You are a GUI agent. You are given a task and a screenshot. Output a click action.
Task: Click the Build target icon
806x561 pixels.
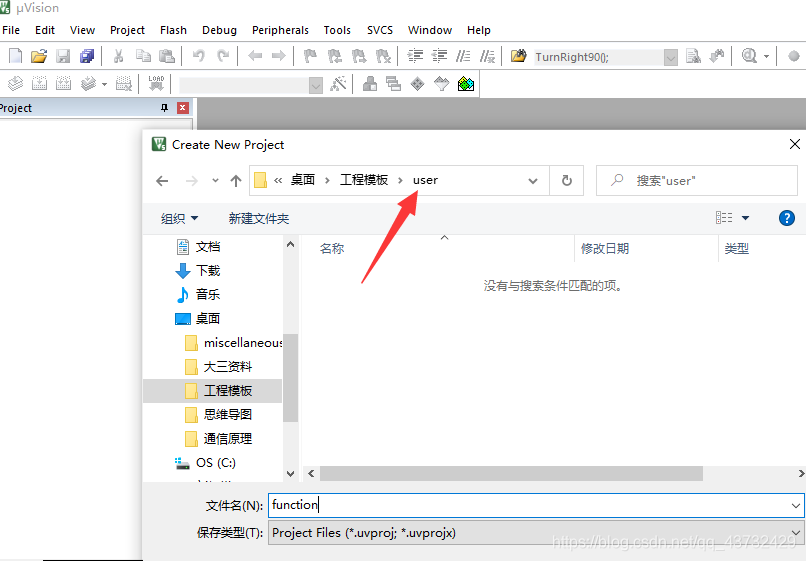(40, 83)
